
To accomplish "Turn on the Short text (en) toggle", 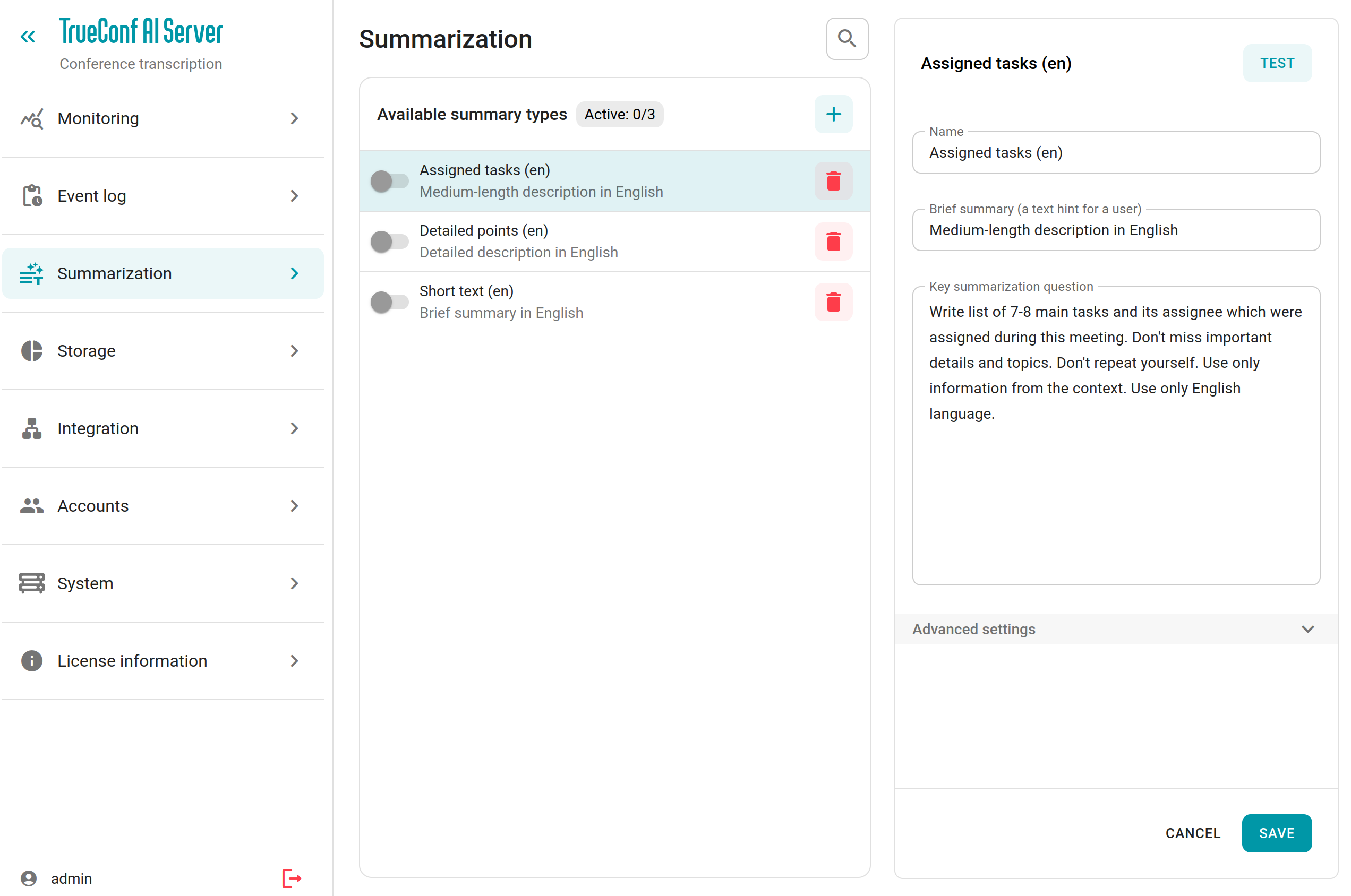I will pyautogui.click(x=389, y=301).
